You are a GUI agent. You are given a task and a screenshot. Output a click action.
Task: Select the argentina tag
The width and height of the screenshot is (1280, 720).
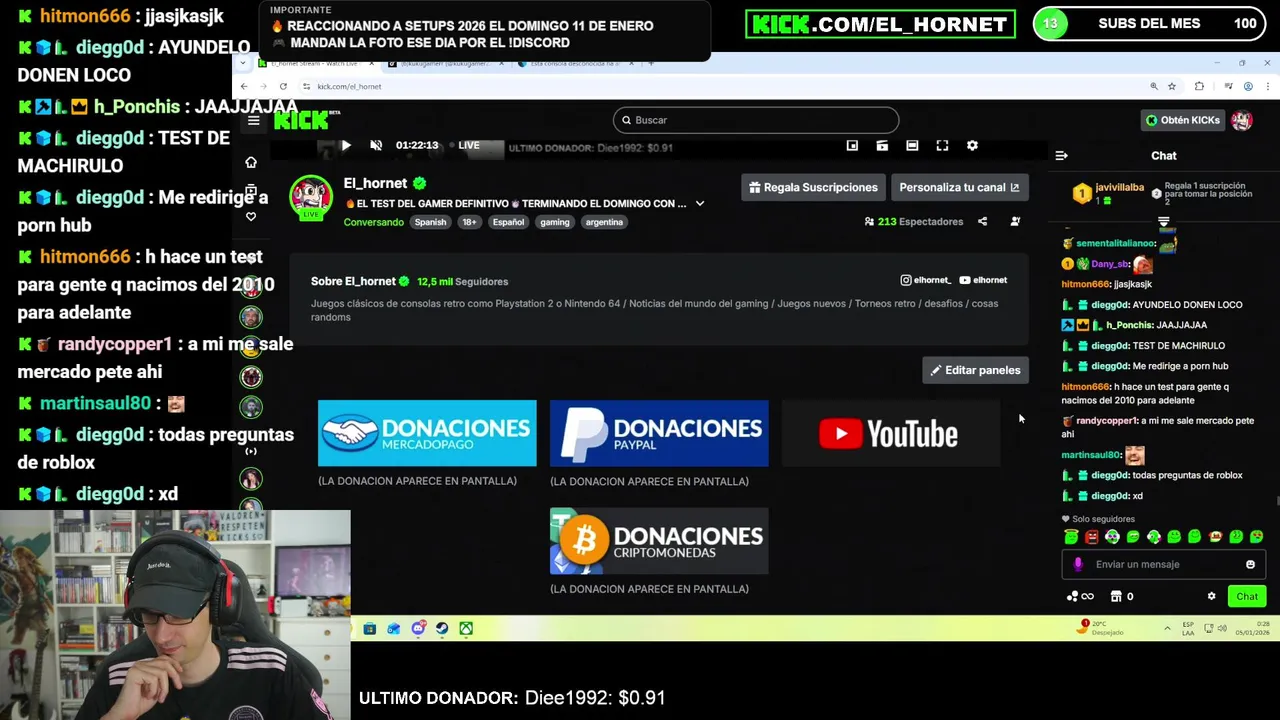pyautogui.click(x=604, y=222)
